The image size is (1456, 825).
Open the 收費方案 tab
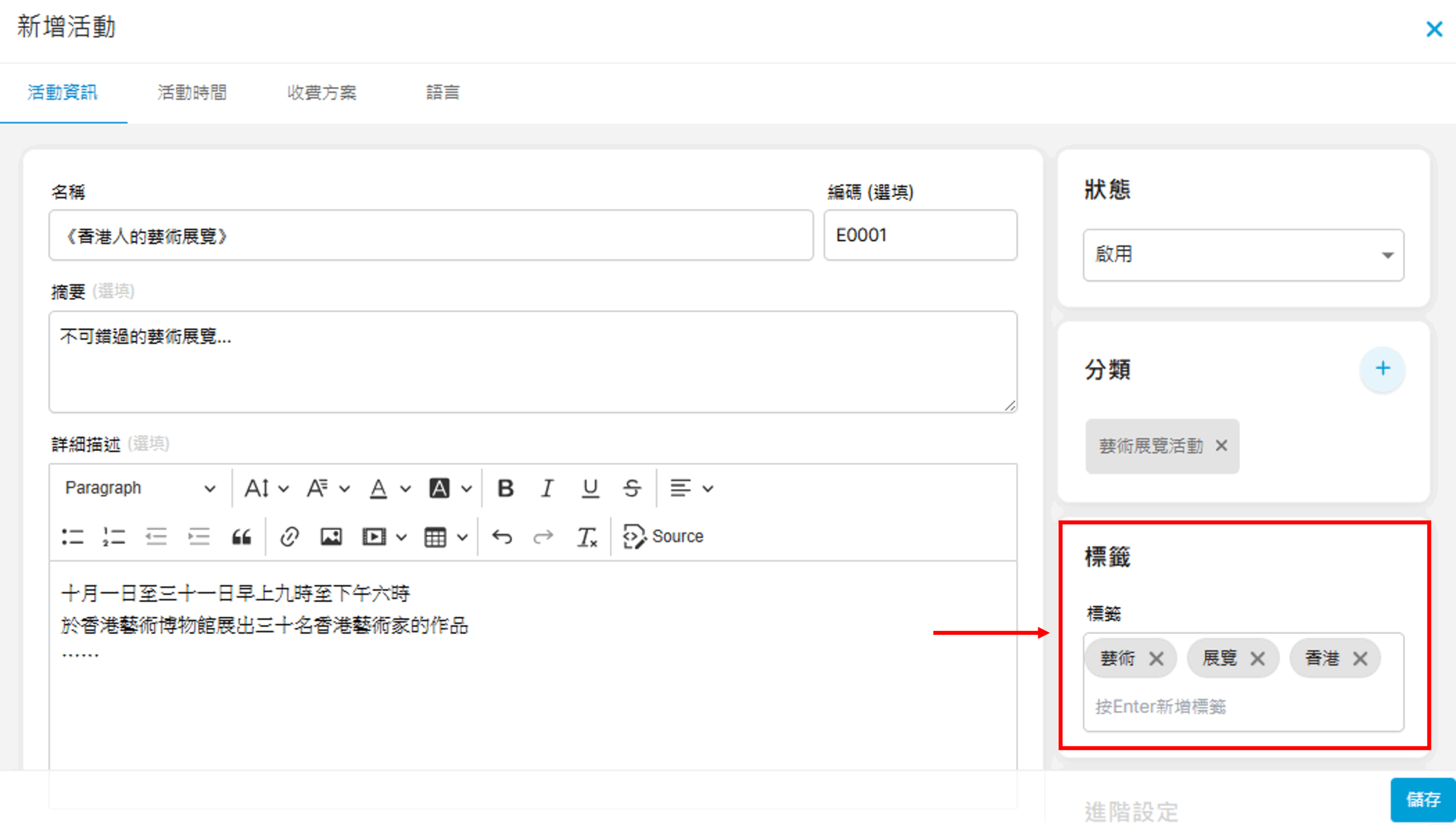point(322,92)
